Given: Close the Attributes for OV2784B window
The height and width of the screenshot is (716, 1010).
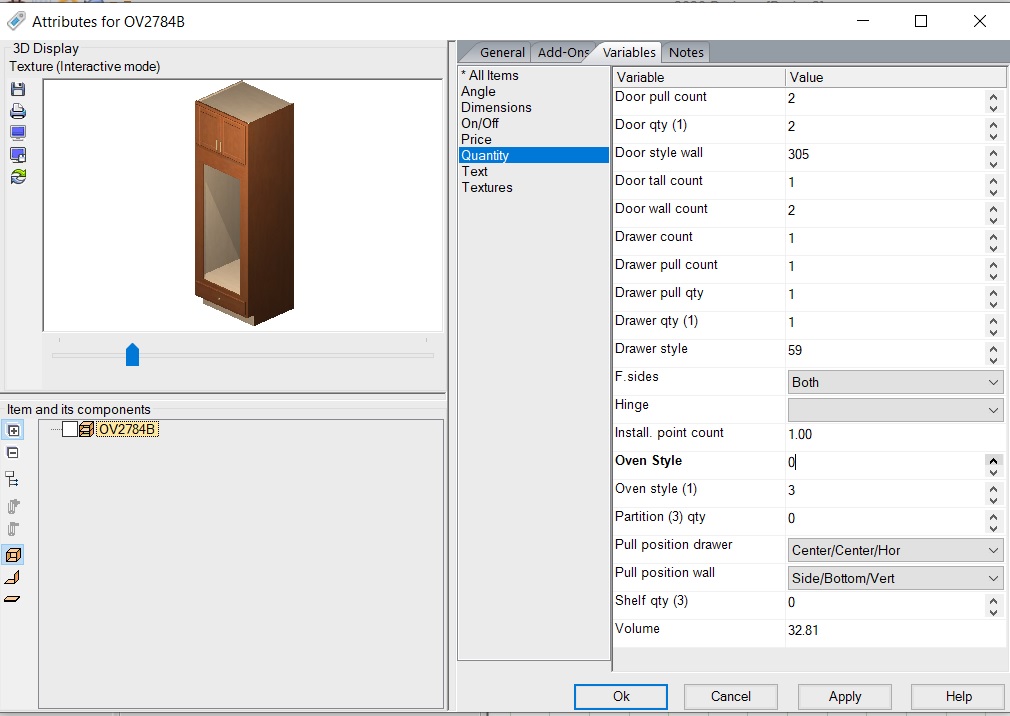Looking at the screenshot, I should [980, 21].
